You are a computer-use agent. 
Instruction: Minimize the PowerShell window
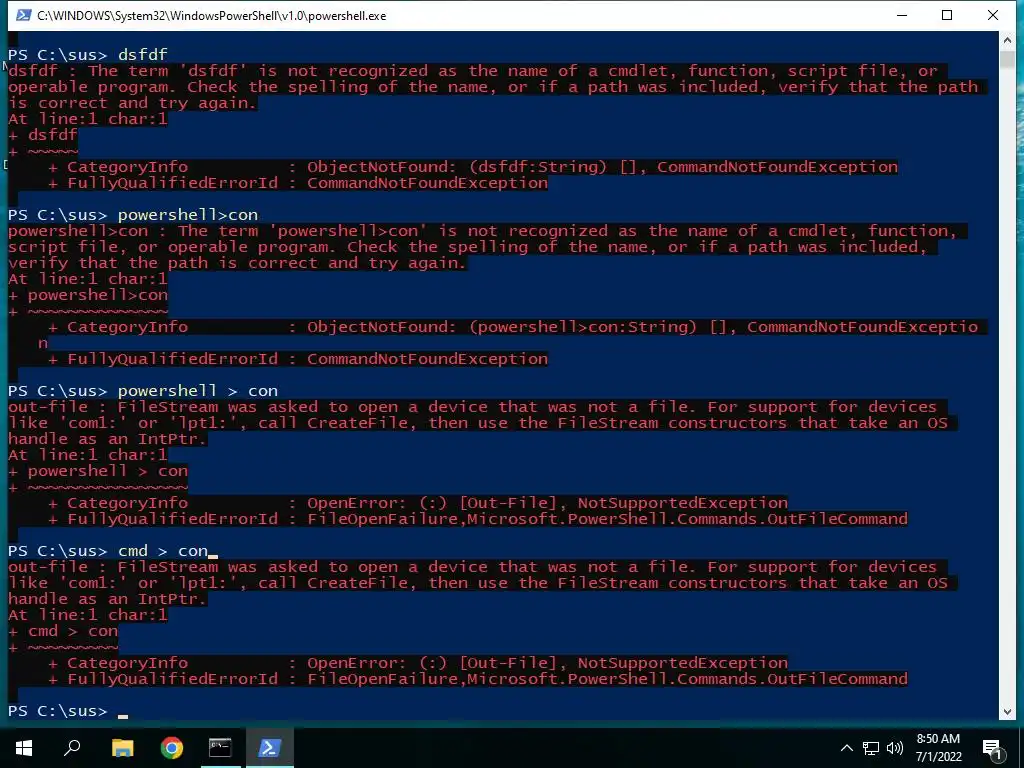[902, 15]
